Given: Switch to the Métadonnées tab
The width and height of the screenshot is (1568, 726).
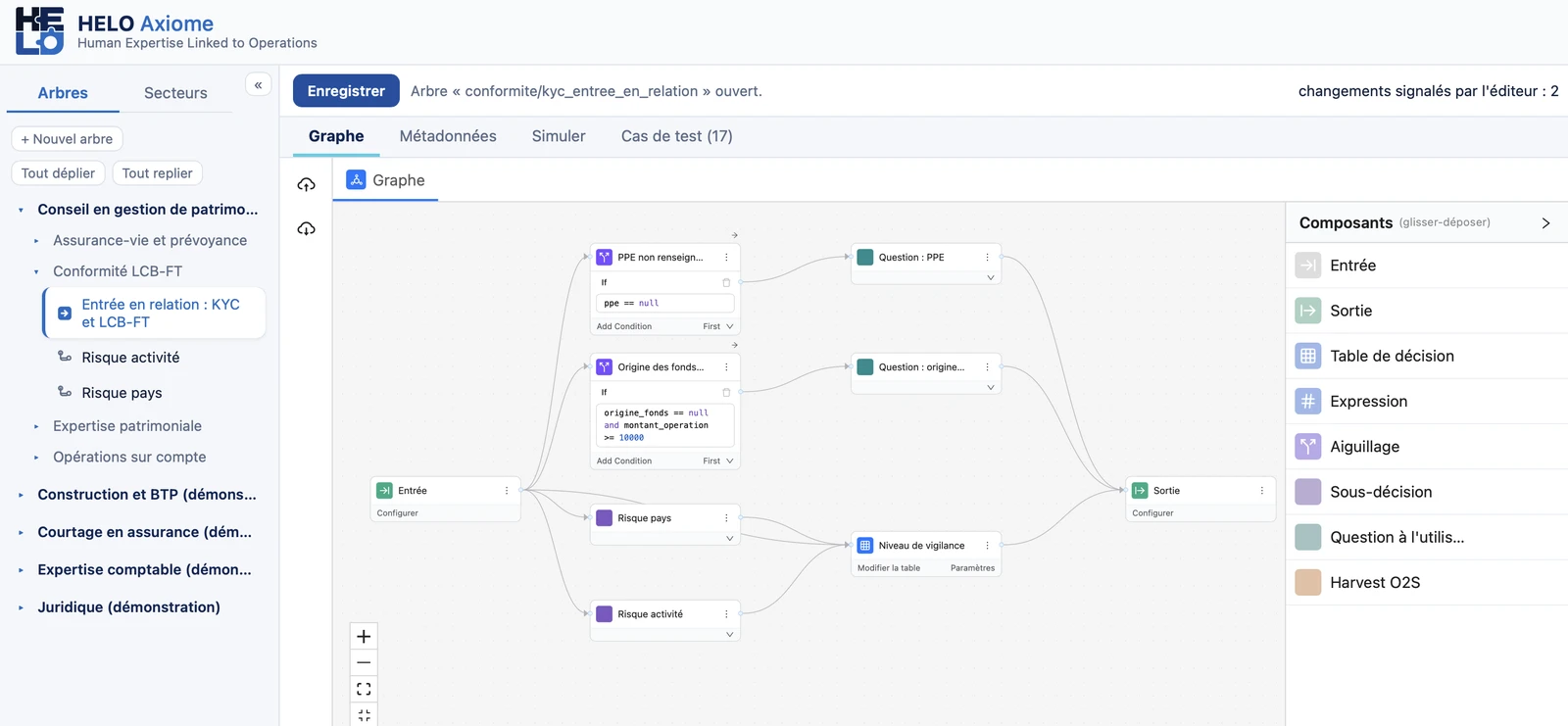Looking at the screenshot, I should coord(448,136).
